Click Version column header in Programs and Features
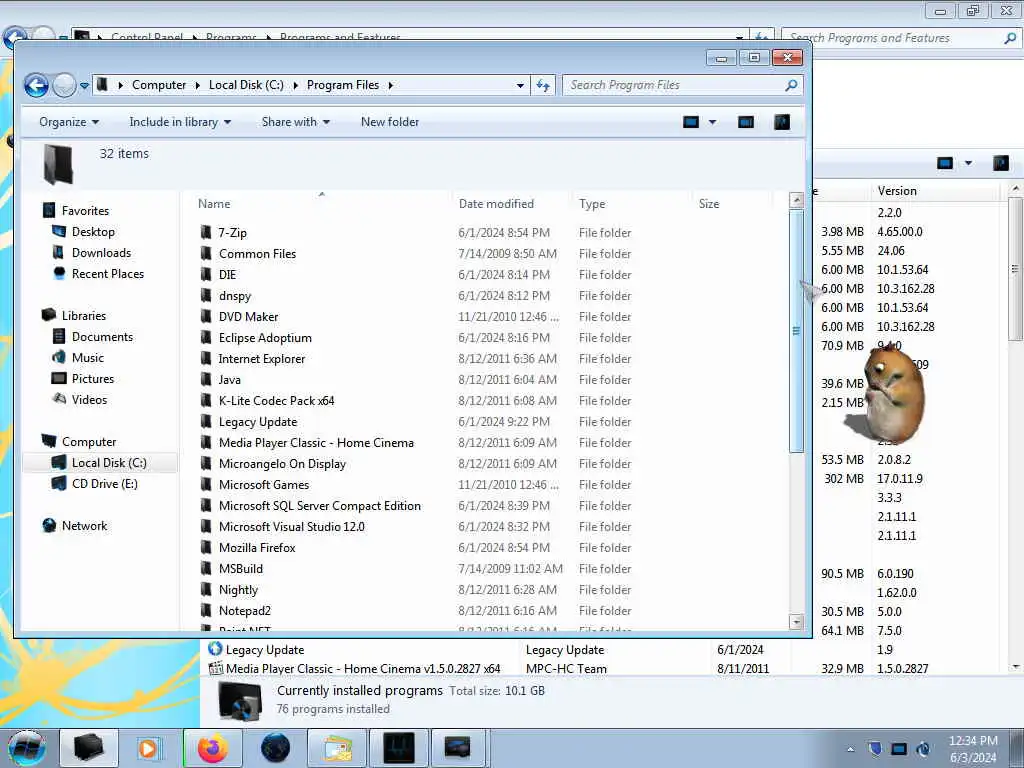1024x768 pixels. 897,191
